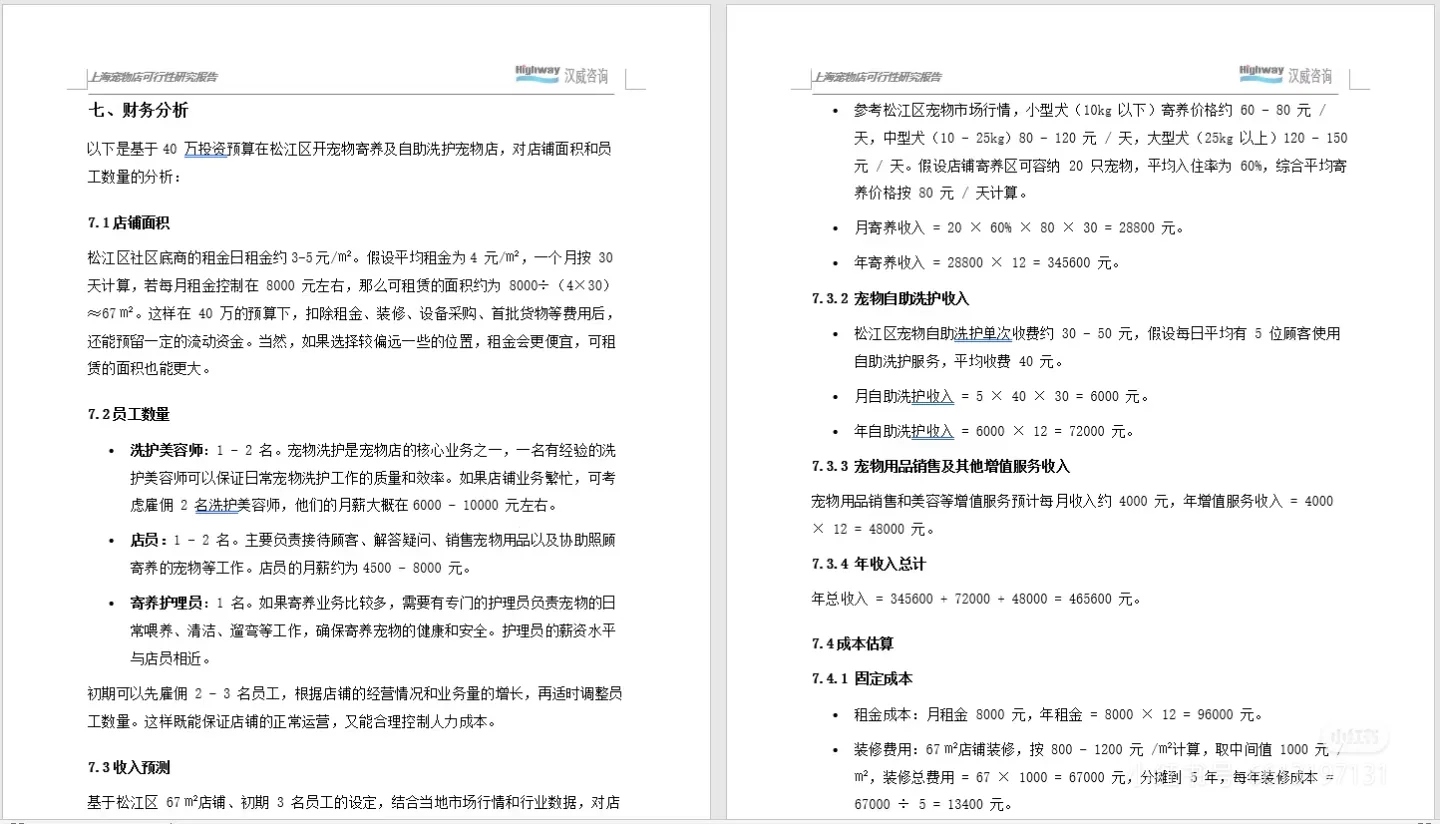
Task: Click the line 赁的面积也能更大。
Action: [x=149, y=369]
